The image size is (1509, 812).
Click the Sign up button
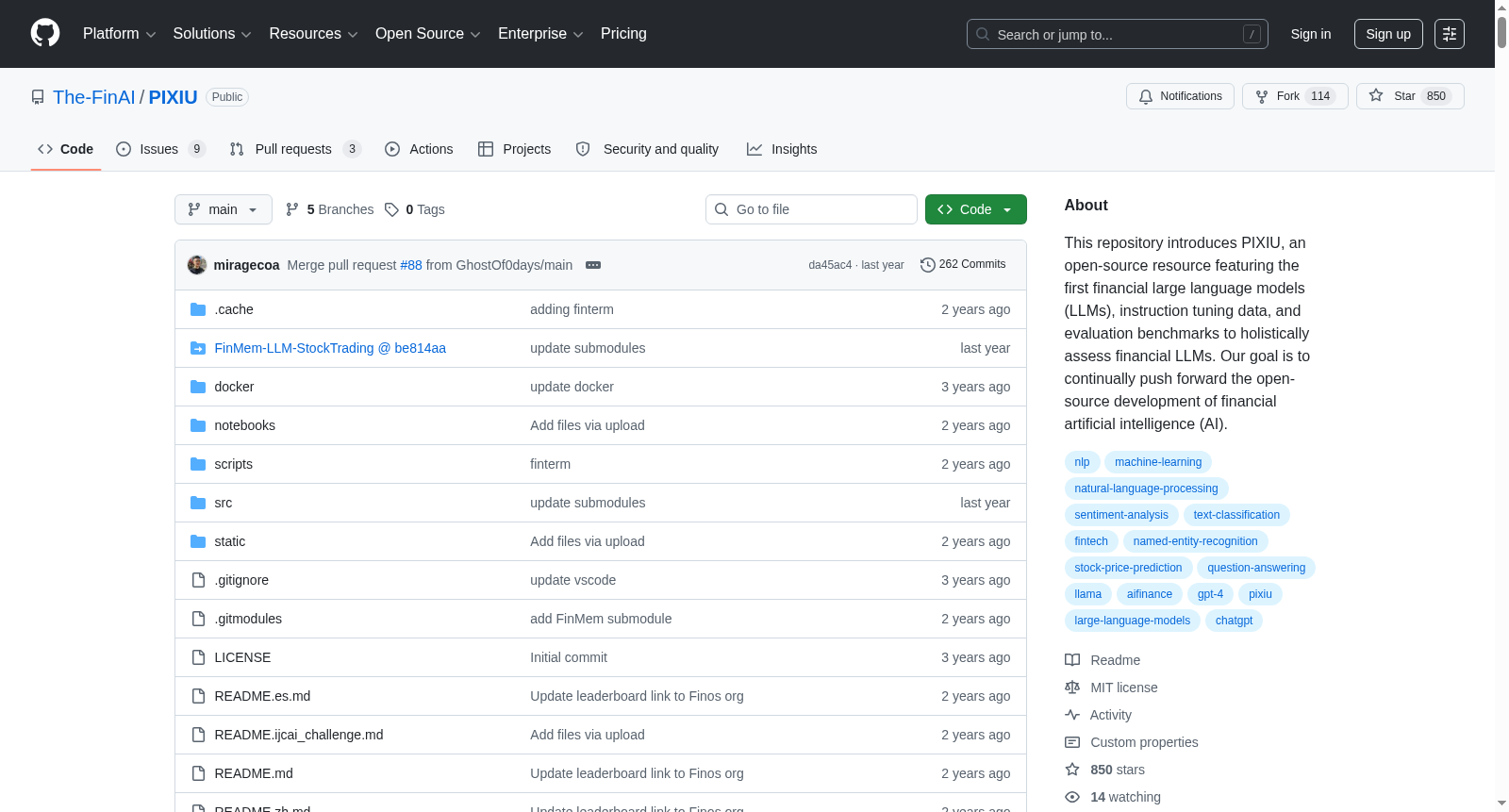(x=1388, y=34)
